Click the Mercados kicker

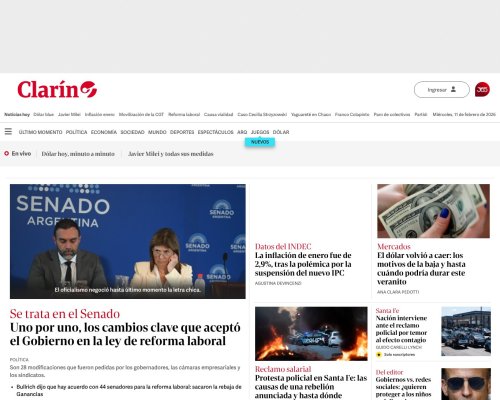coord(394,247)
